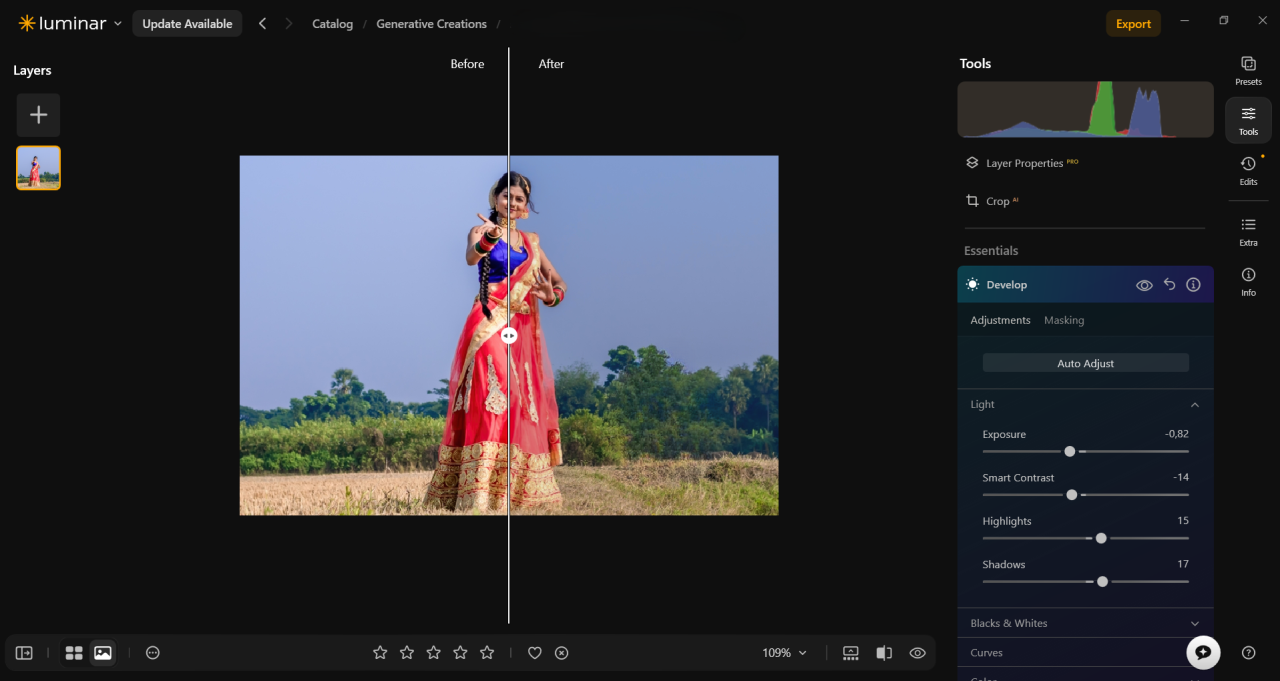Adjust the Highlights slider handle
The image size is (1280, 681).
(1101, 538)
